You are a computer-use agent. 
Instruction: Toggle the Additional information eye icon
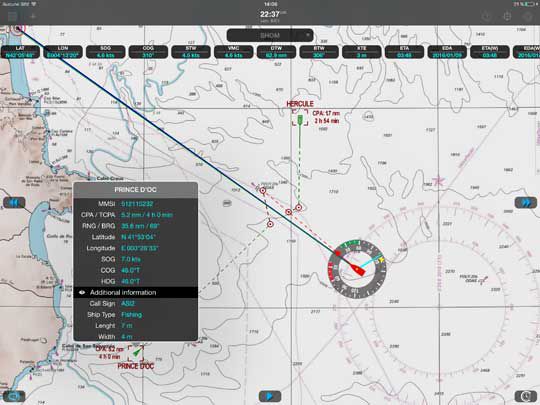(82, 292)
